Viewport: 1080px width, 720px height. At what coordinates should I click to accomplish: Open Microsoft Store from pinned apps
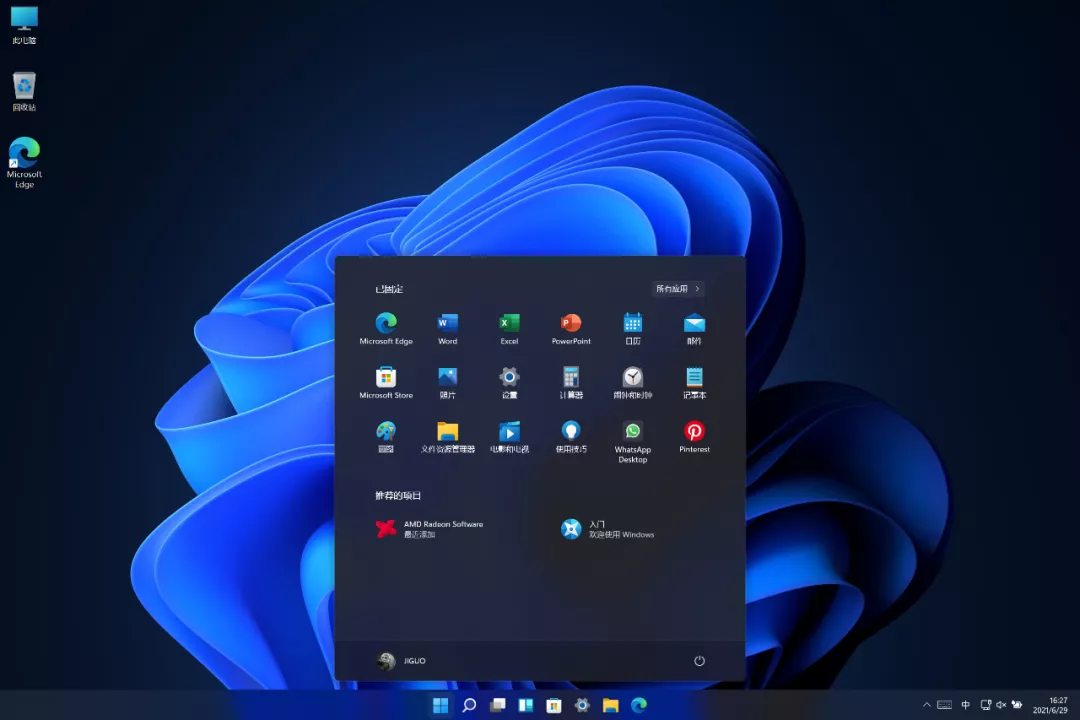click(386, 383)
